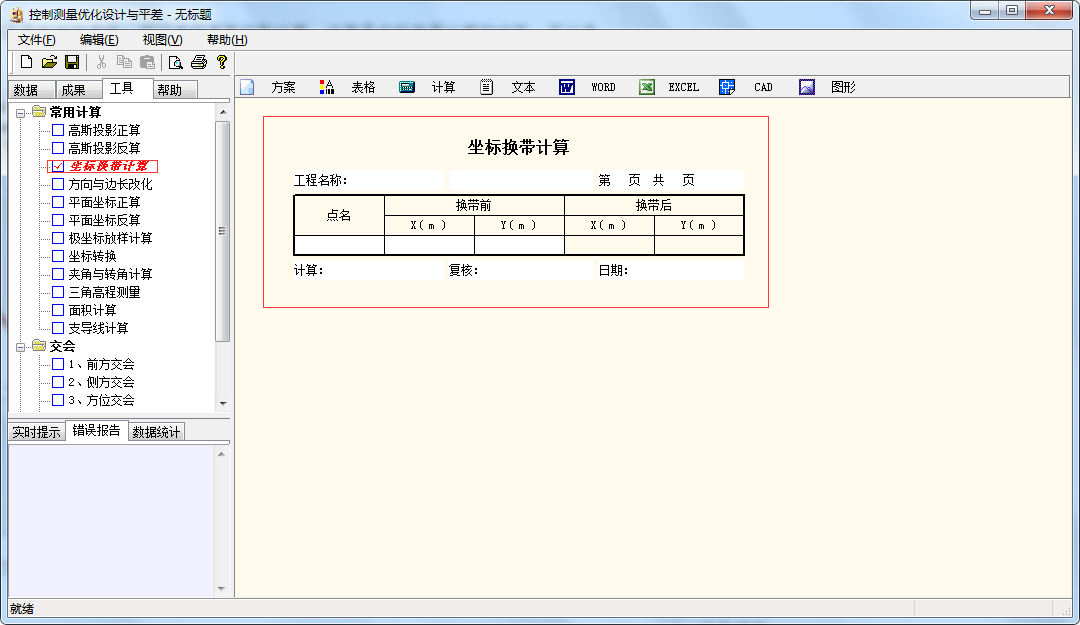1080x625 pixels.
Task: Click the Print icon in toolbar
Action: [199, 62]
